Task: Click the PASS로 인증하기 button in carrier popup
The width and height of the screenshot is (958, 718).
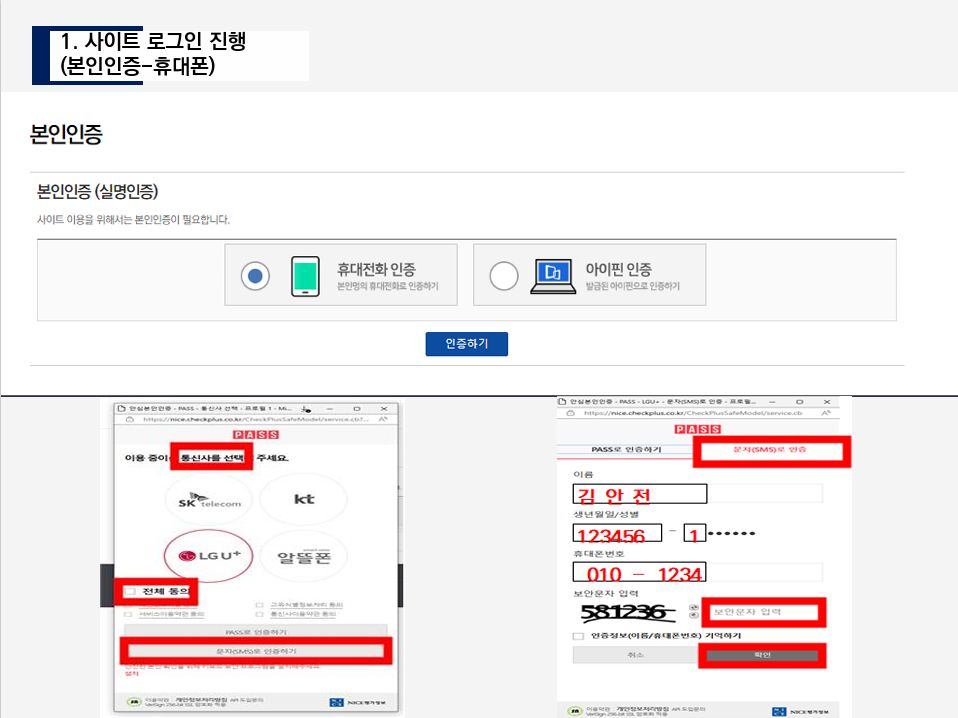Action: pyautogui.click(x=256, y=632)
